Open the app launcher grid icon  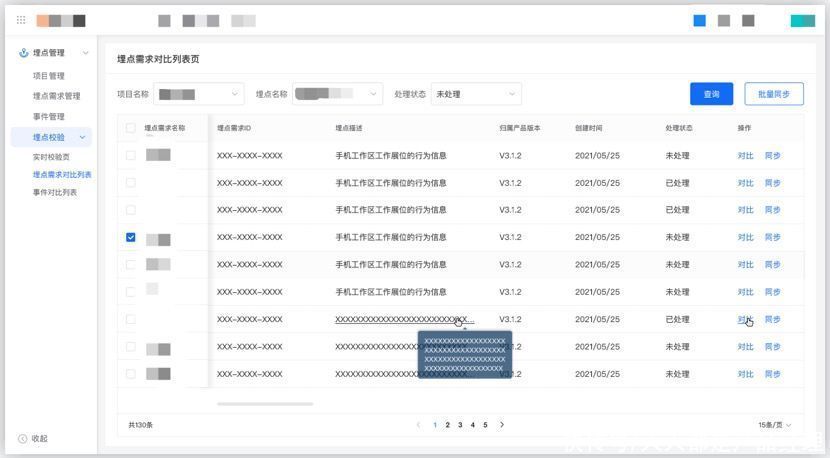pos(21,20)
